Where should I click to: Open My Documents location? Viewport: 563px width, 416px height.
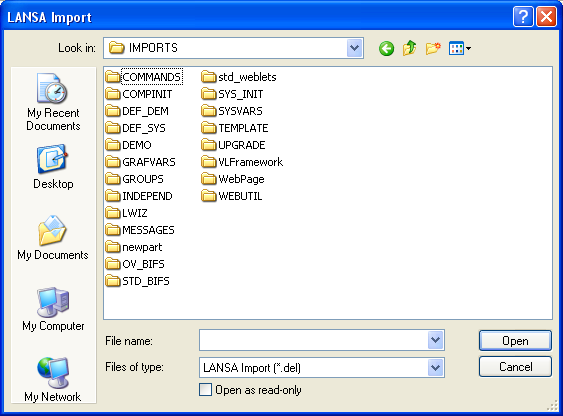point(53,238)
